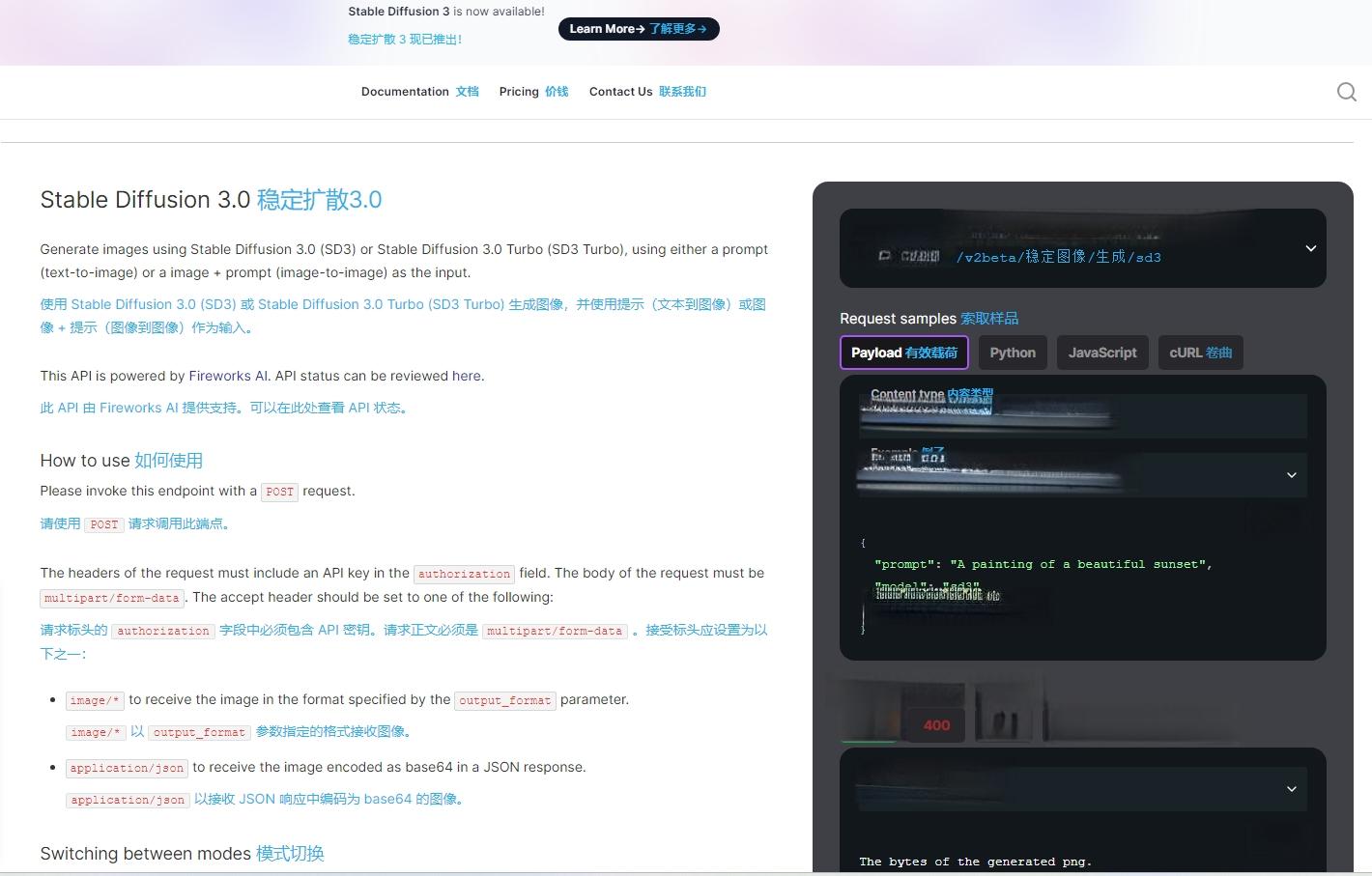The height and width of the screenshot is (876, 1372).
Task: Open the search magnifier icon
Action: click(x=1346, y=92)
